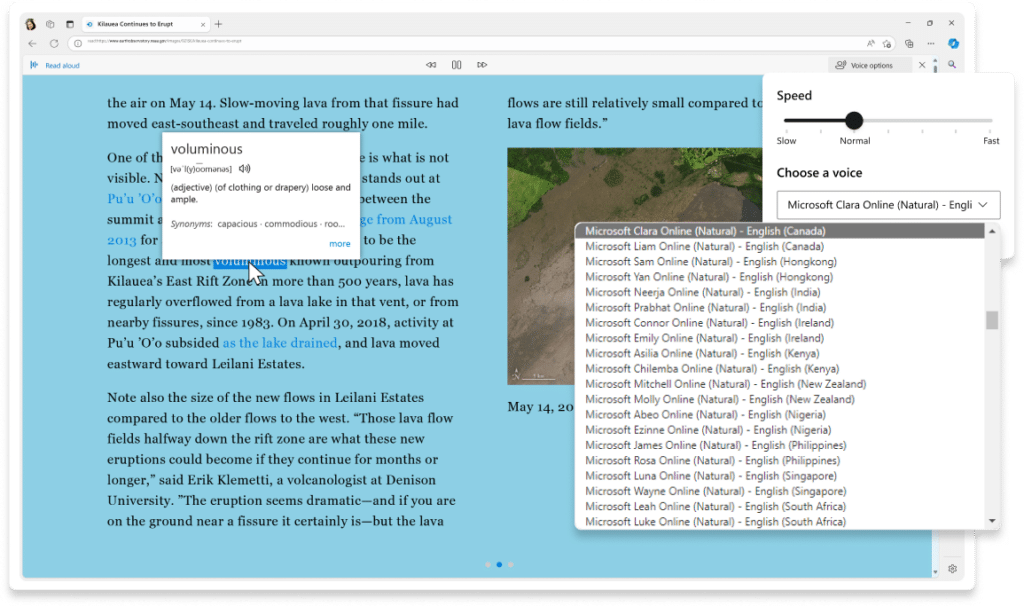Pick Microsoft Abeo Online English (Nigeria)

[x=780, y=415]
